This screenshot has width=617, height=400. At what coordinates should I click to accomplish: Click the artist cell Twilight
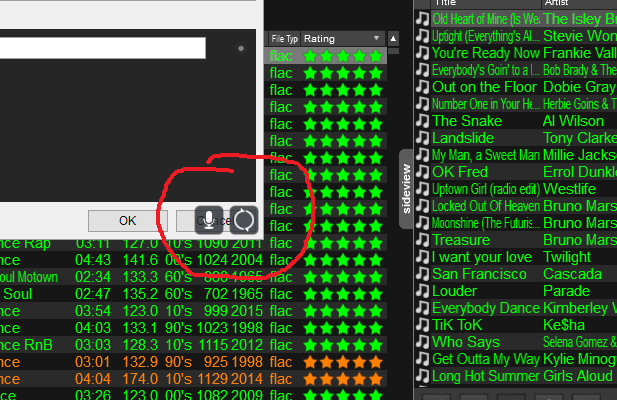567,257
